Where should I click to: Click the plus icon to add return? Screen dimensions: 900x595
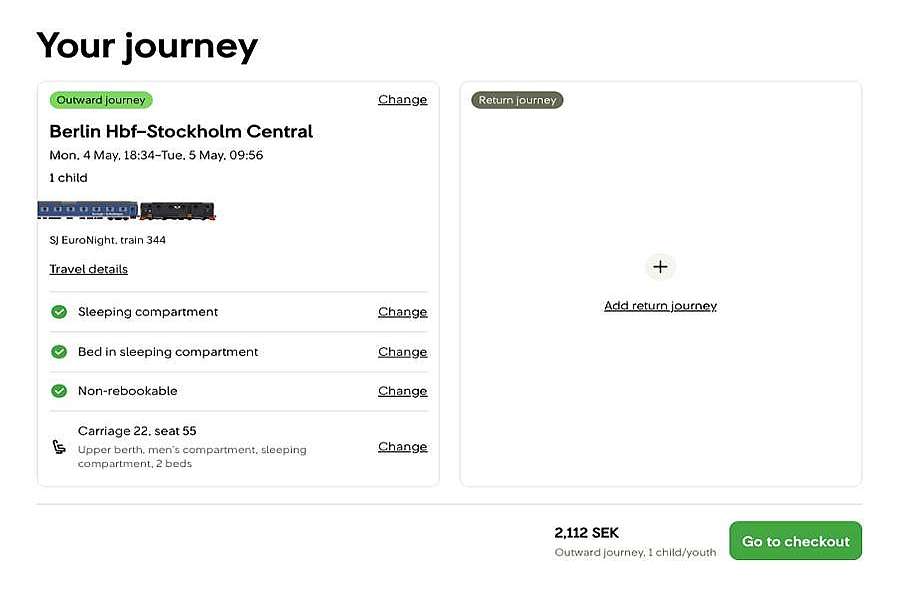coord(660,267)
